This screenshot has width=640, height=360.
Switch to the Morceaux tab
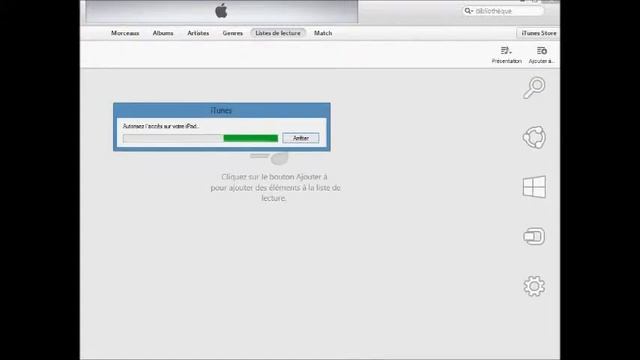[x=125, y=33]
